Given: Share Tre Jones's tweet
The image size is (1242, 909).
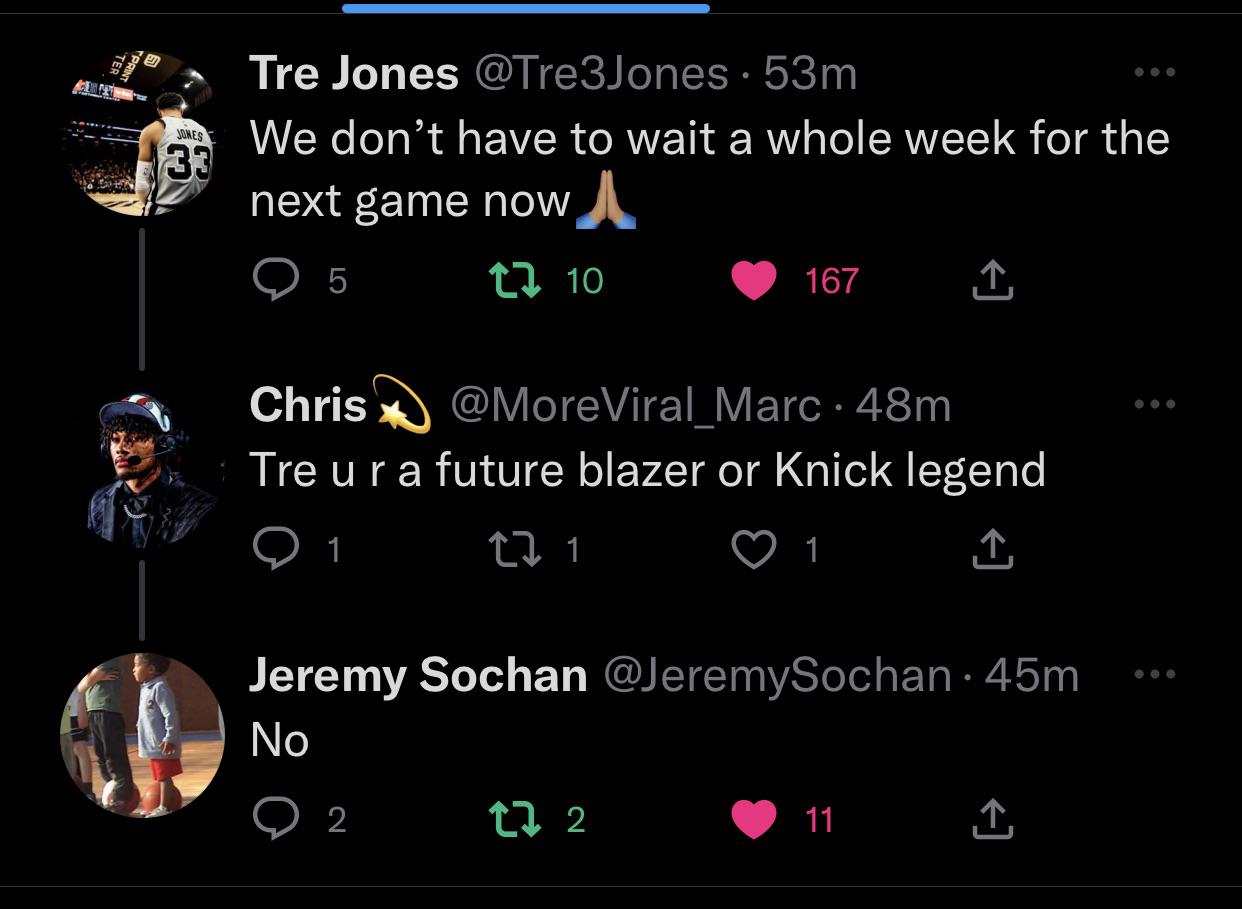Looking at the screenshot, I should pyautogui.click(x=993, y=280).
